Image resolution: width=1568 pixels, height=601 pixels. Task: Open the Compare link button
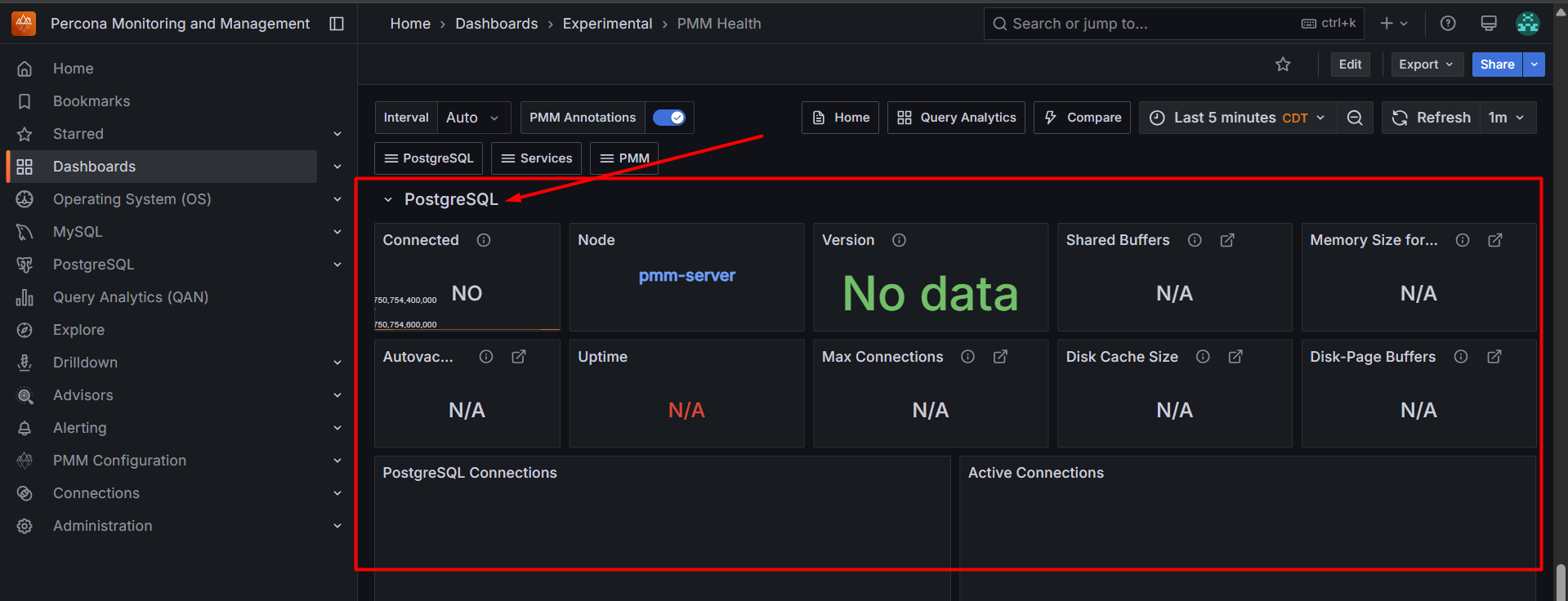pyautogui.click(x=1082, y=118)
